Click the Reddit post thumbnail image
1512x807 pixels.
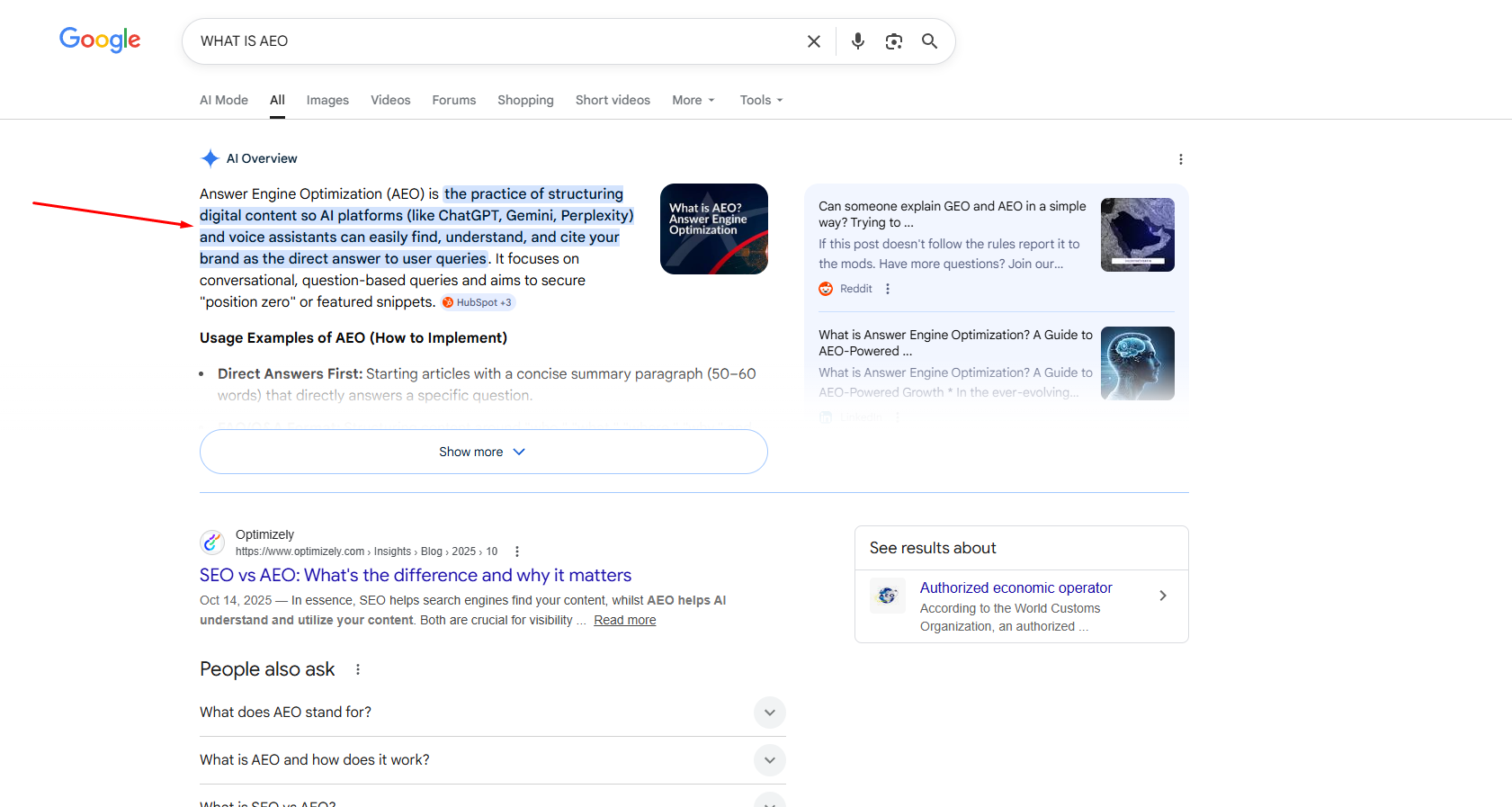tap(1138, 235)
